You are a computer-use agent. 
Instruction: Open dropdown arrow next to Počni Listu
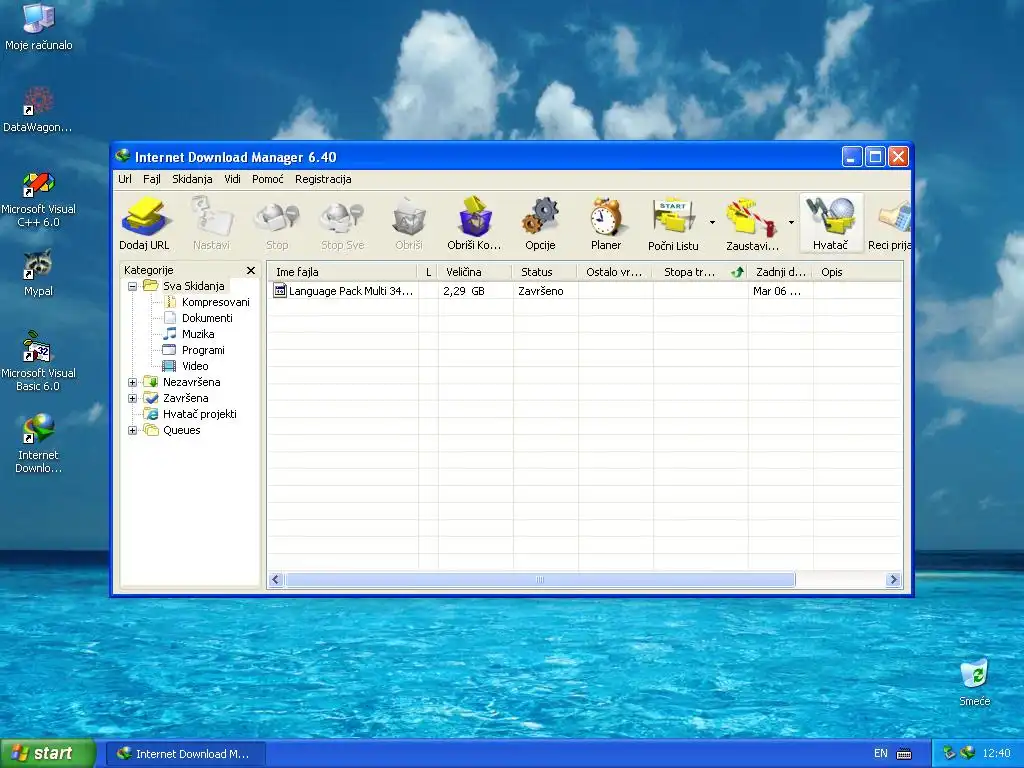pyautogui.click(x=712, y=223)
